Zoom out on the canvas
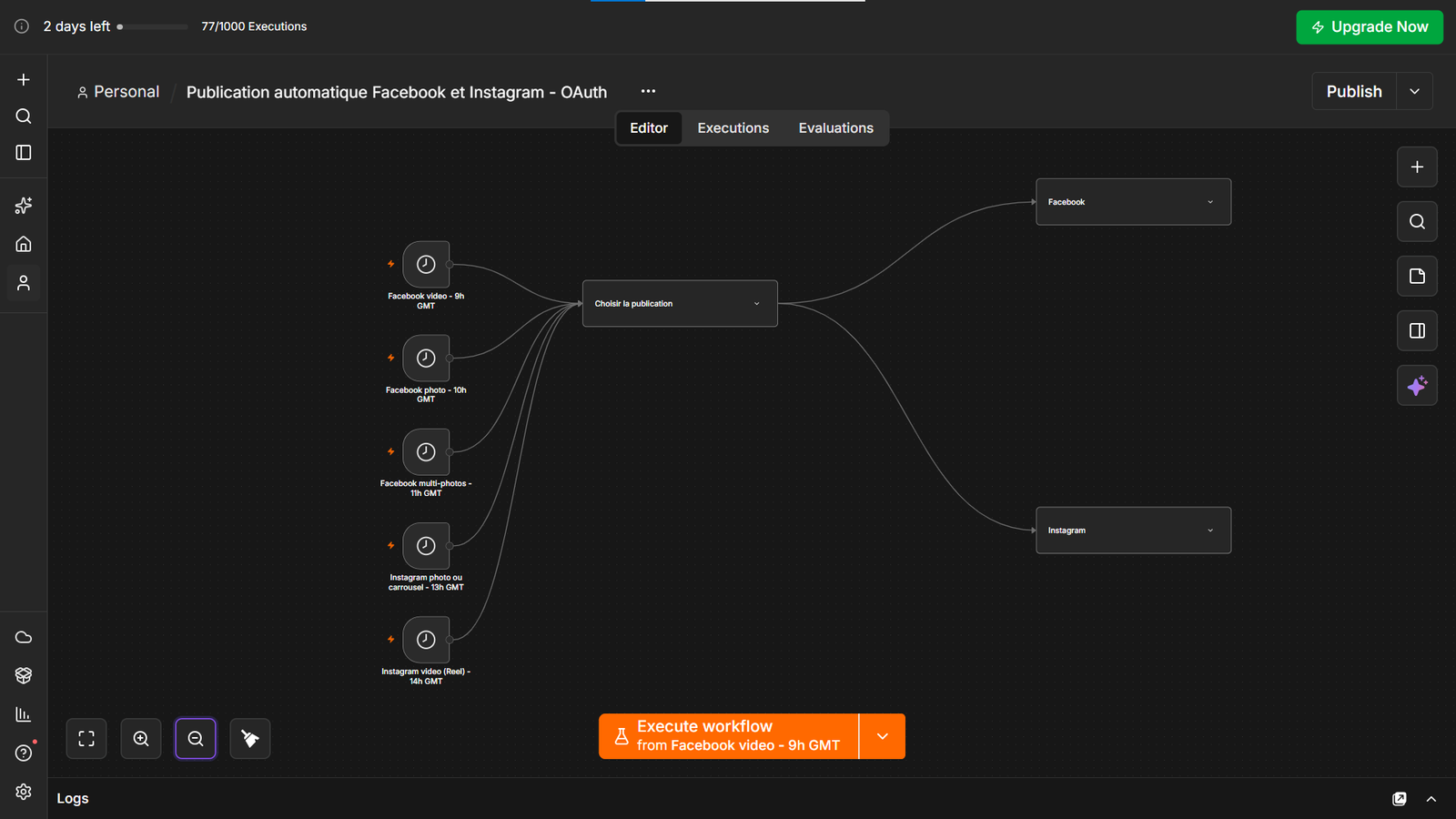1456x819 pixels. (196, 739)
